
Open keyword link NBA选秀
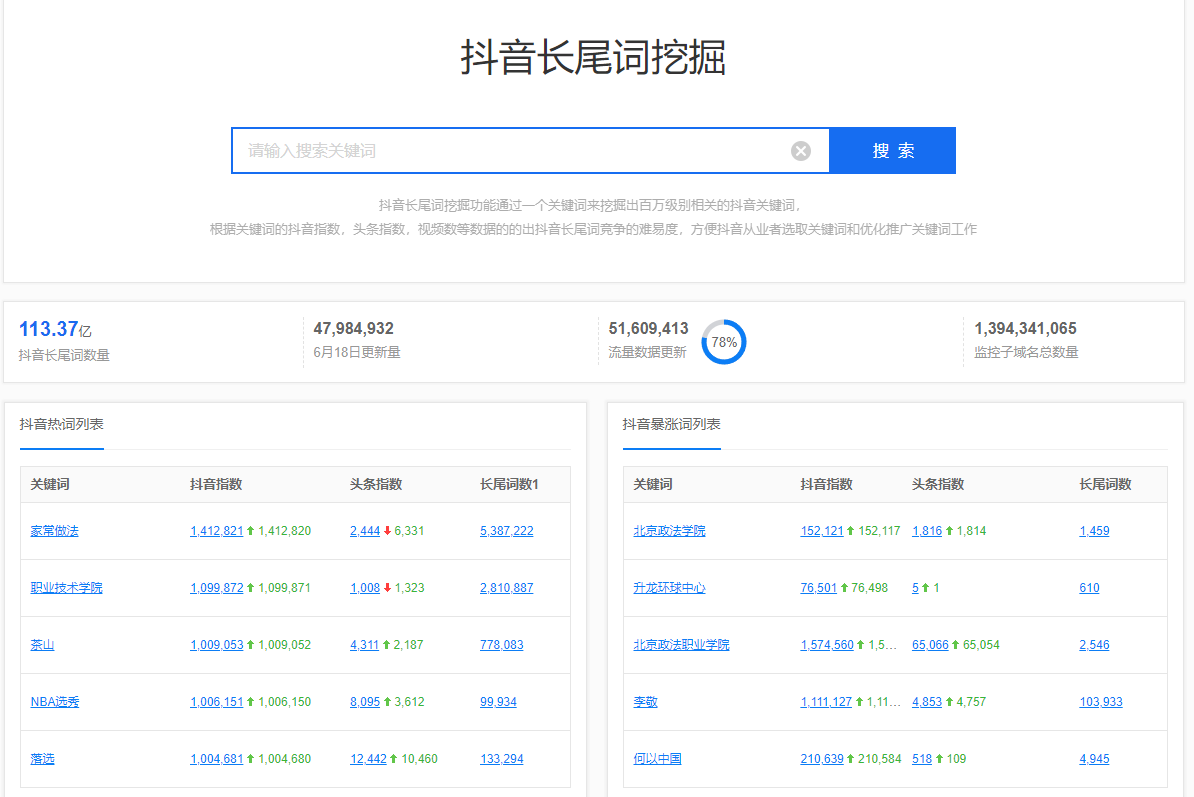click(55, 702)
